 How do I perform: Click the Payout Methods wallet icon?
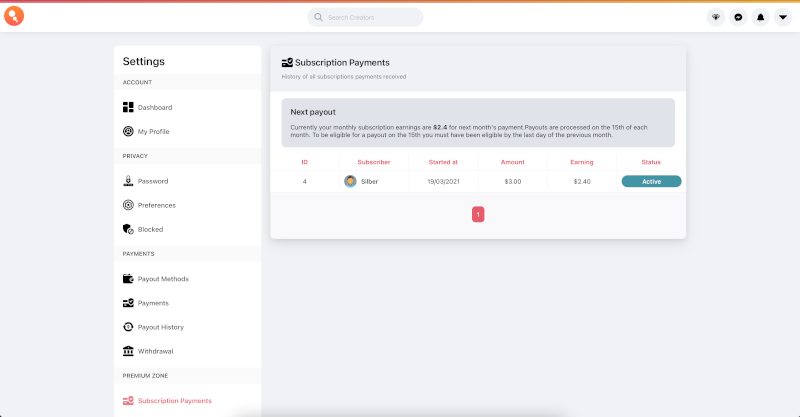pos(128,278)
